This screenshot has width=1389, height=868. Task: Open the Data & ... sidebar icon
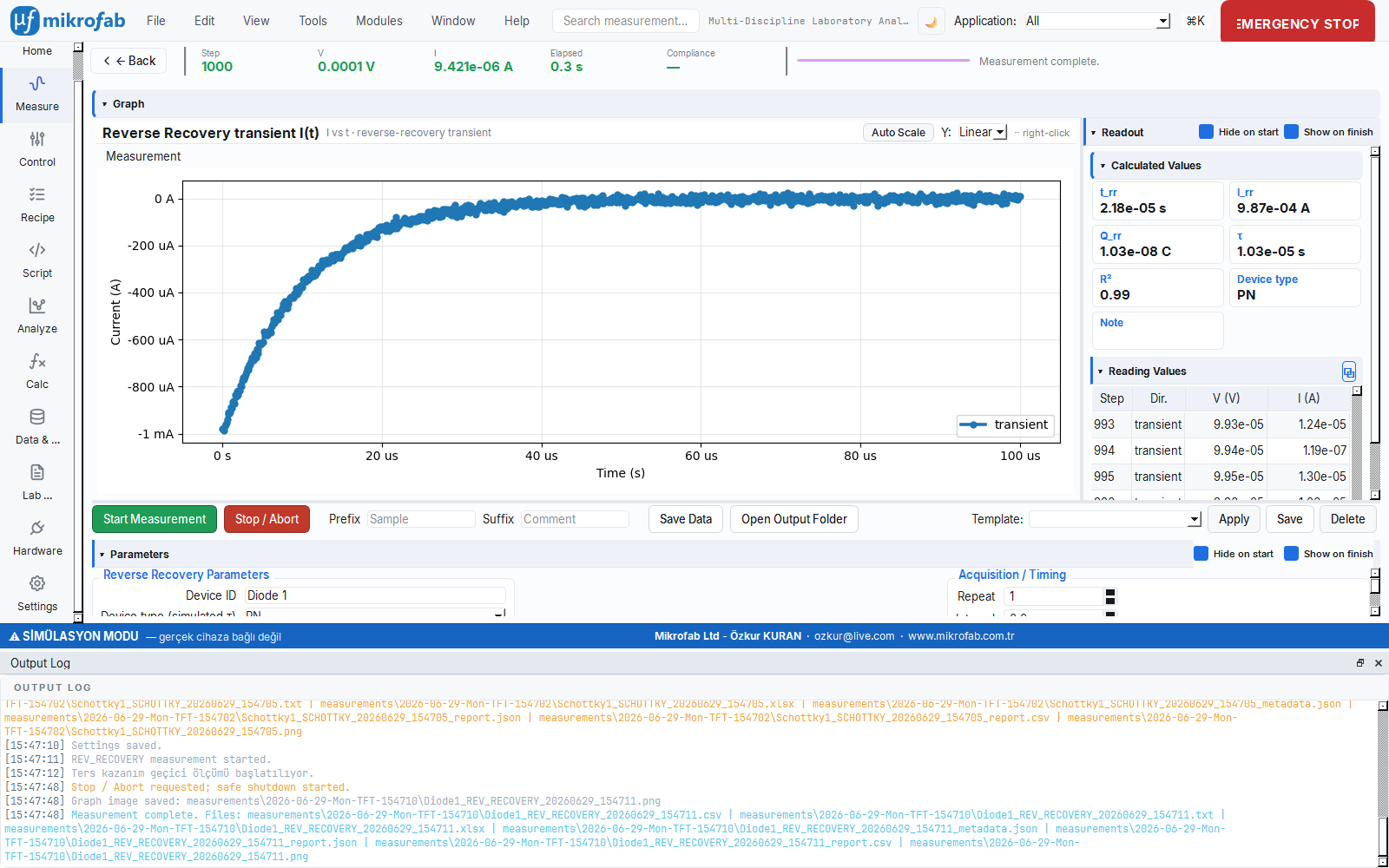click(37, 428)
